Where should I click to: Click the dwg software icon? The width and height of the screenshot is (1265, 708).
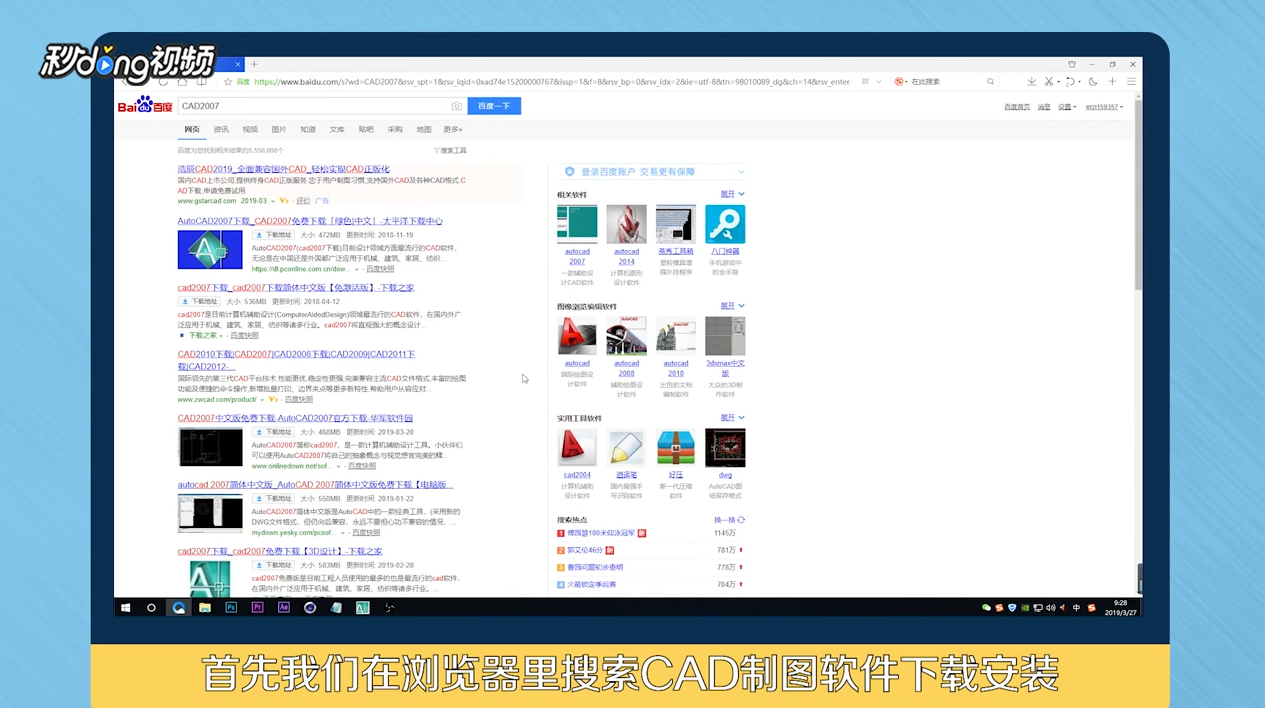pyautogui.click(x=725, y=448)
